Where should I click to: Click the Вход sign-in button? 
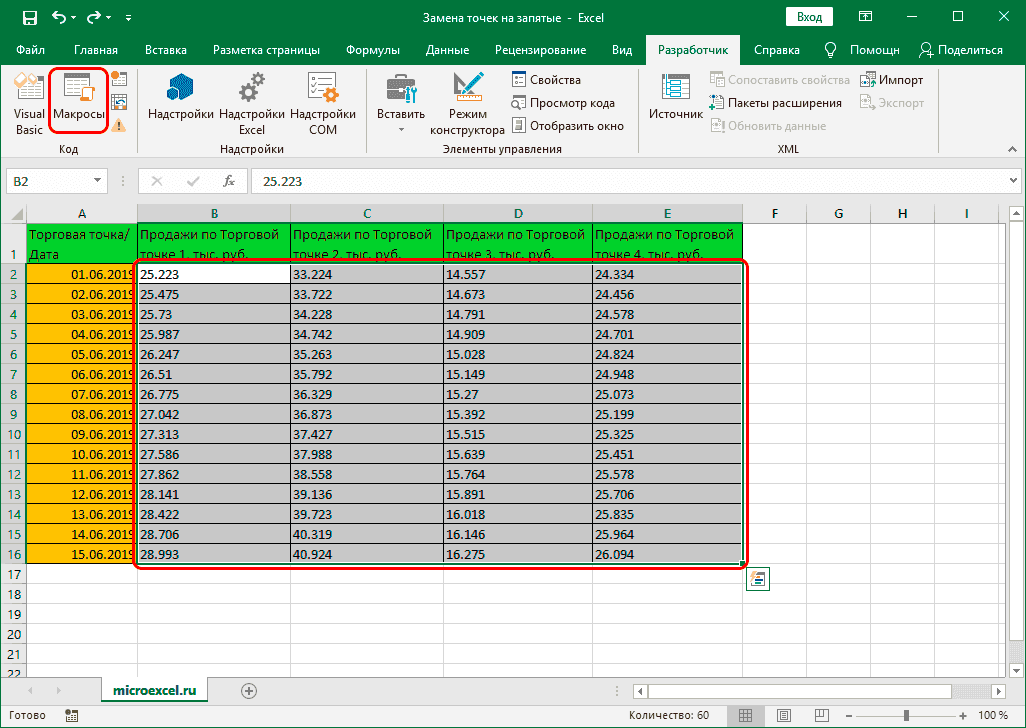810,17
